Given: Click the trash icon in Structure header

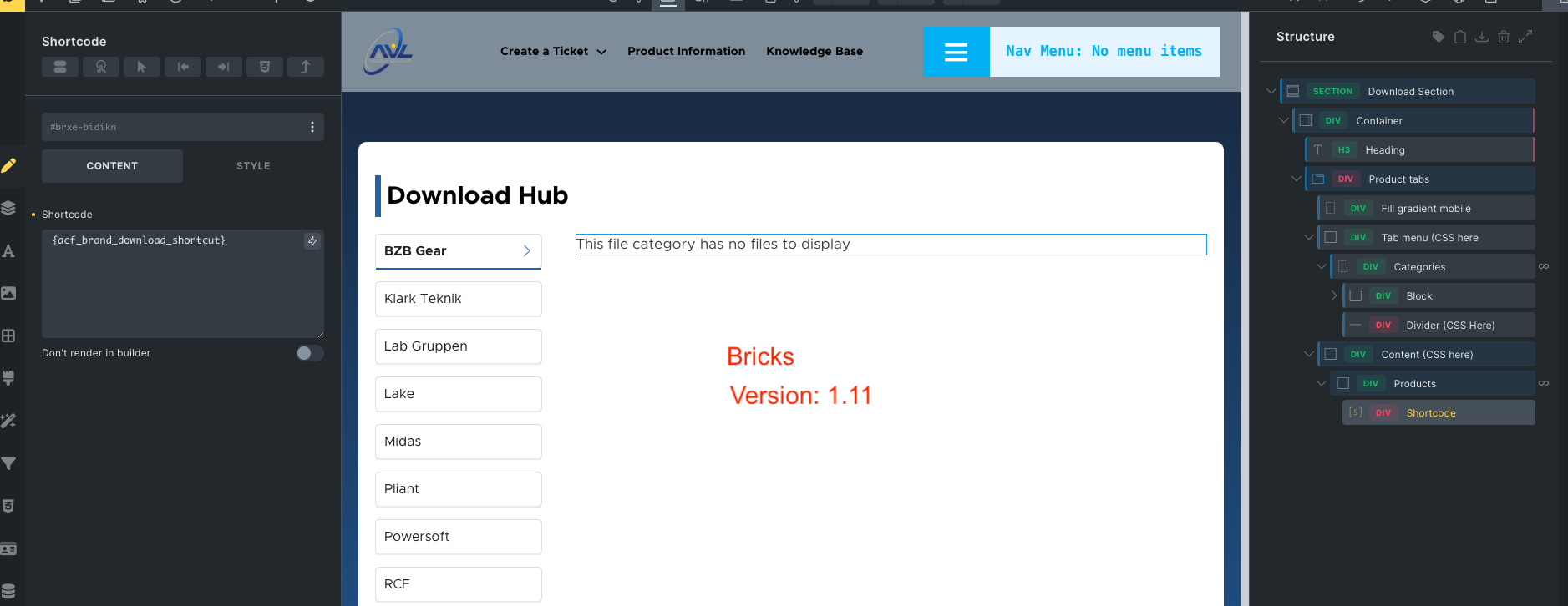Looking at the screenshot, I should (x=1504, y=37).
